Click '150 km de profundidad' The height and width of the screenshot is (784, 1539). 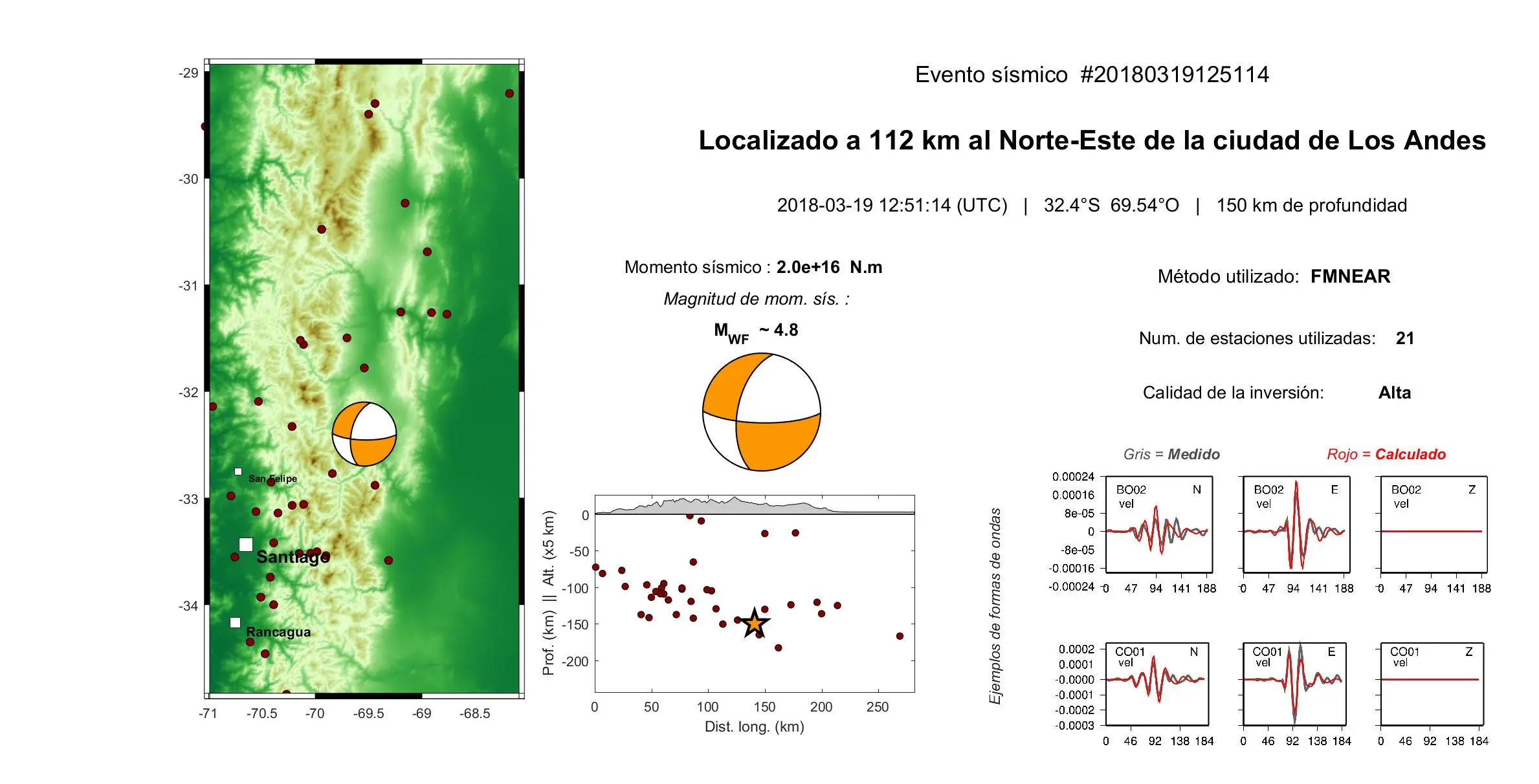point(1311,205)
